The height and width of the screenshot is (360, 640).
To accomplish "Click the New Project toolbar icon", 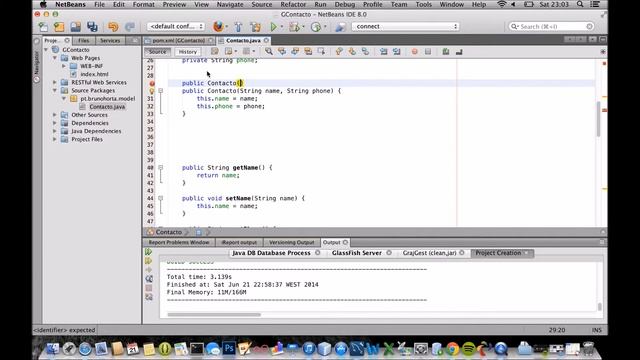I will (59, 27).
